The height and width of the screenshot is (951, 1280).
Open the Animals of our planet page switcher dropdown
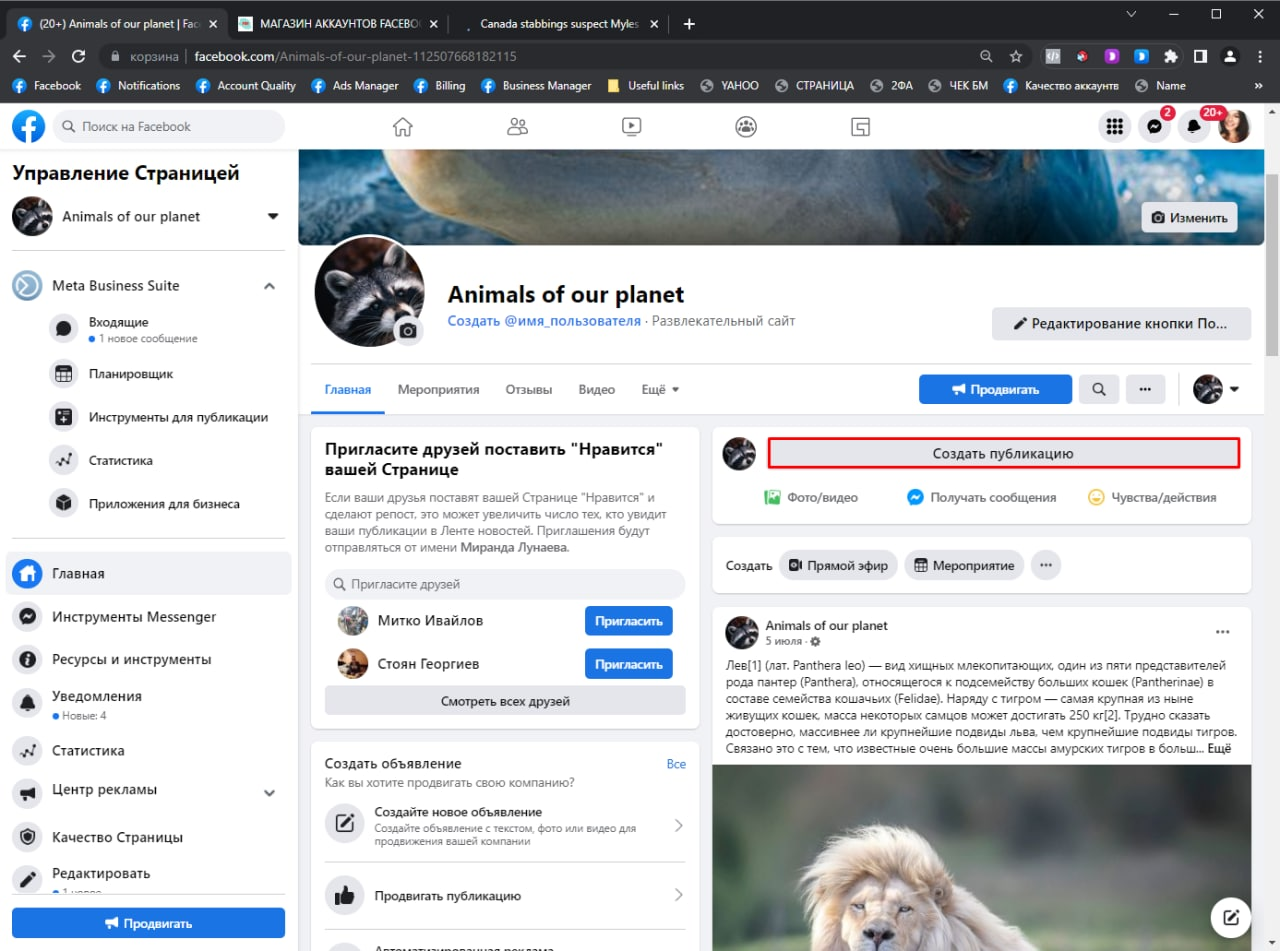(x=273, y=216)
